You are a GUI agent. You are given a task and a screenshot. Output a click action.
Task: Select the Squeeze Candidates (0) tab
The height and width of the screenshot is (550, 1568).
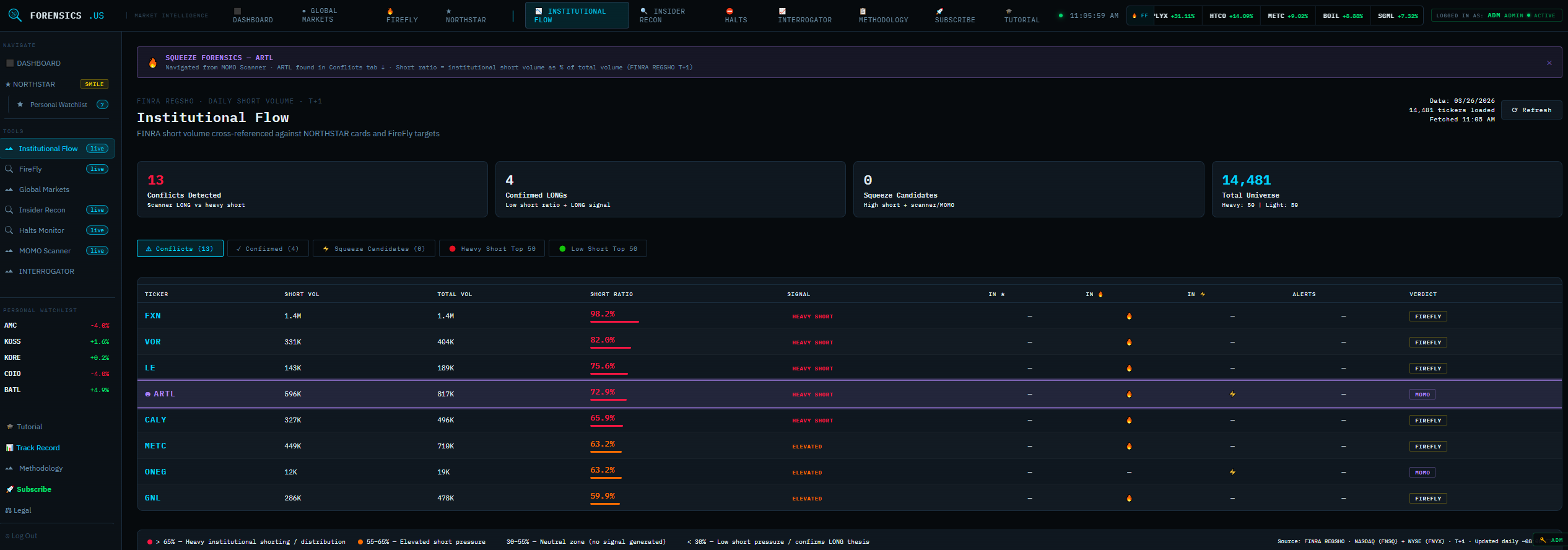point(373,249)
